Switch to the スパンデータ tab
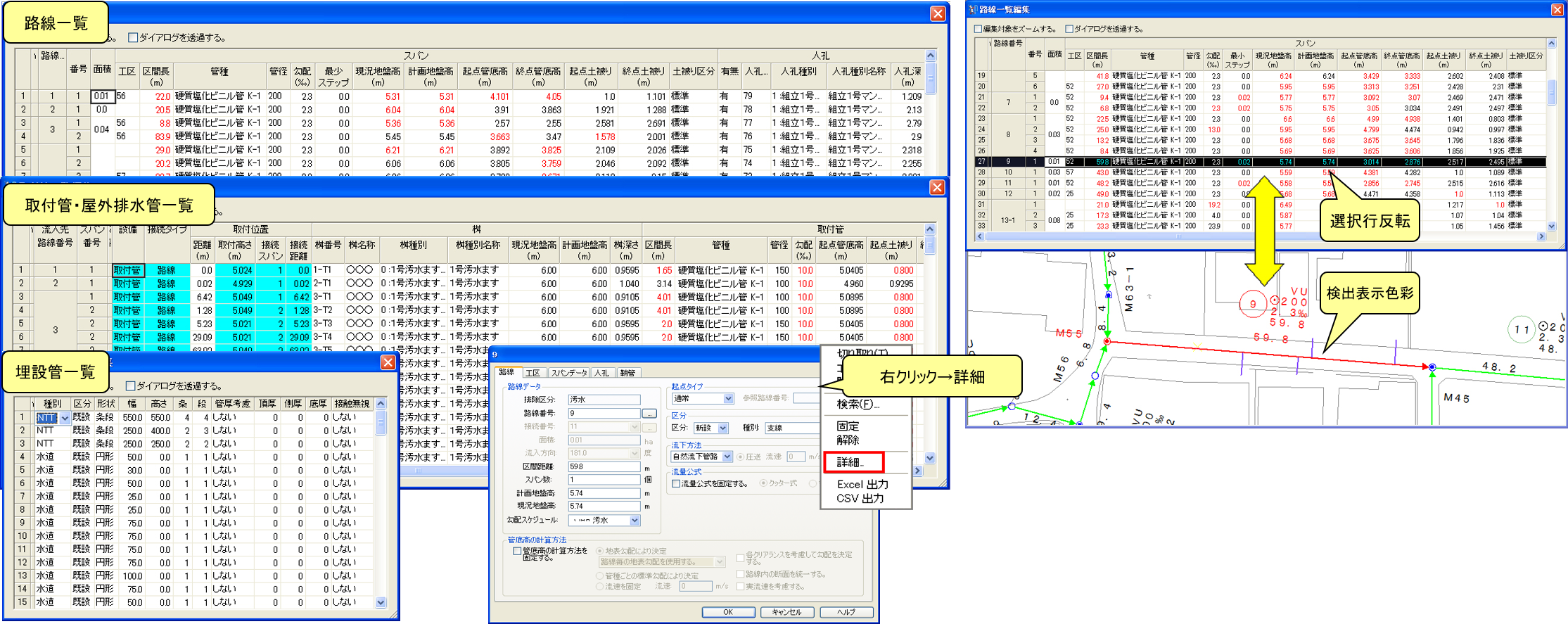1568x624 pixels. point(568,373)
